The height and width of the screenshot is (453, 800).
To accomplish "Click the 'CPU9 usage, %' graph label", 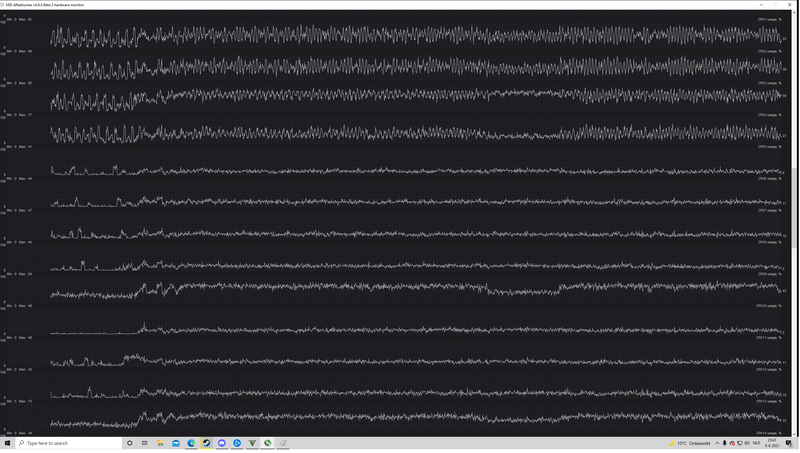I will point(769,274).
